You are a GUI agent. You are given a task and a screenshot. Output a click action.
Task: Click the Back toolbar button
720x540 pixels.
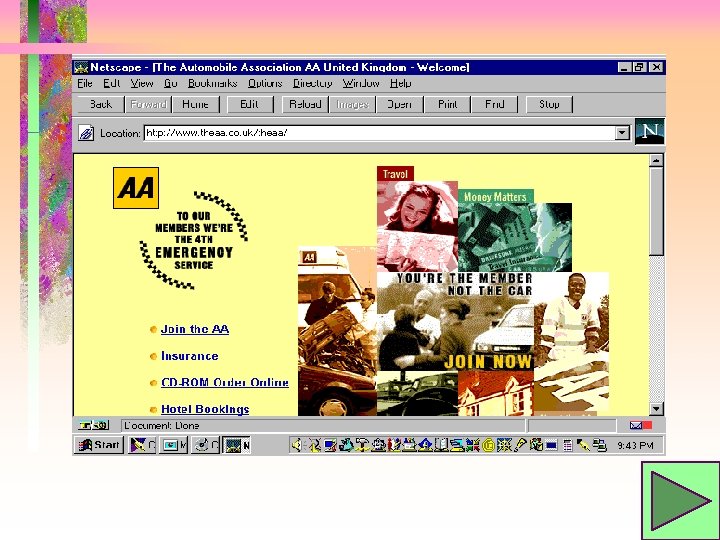point(101,104)
